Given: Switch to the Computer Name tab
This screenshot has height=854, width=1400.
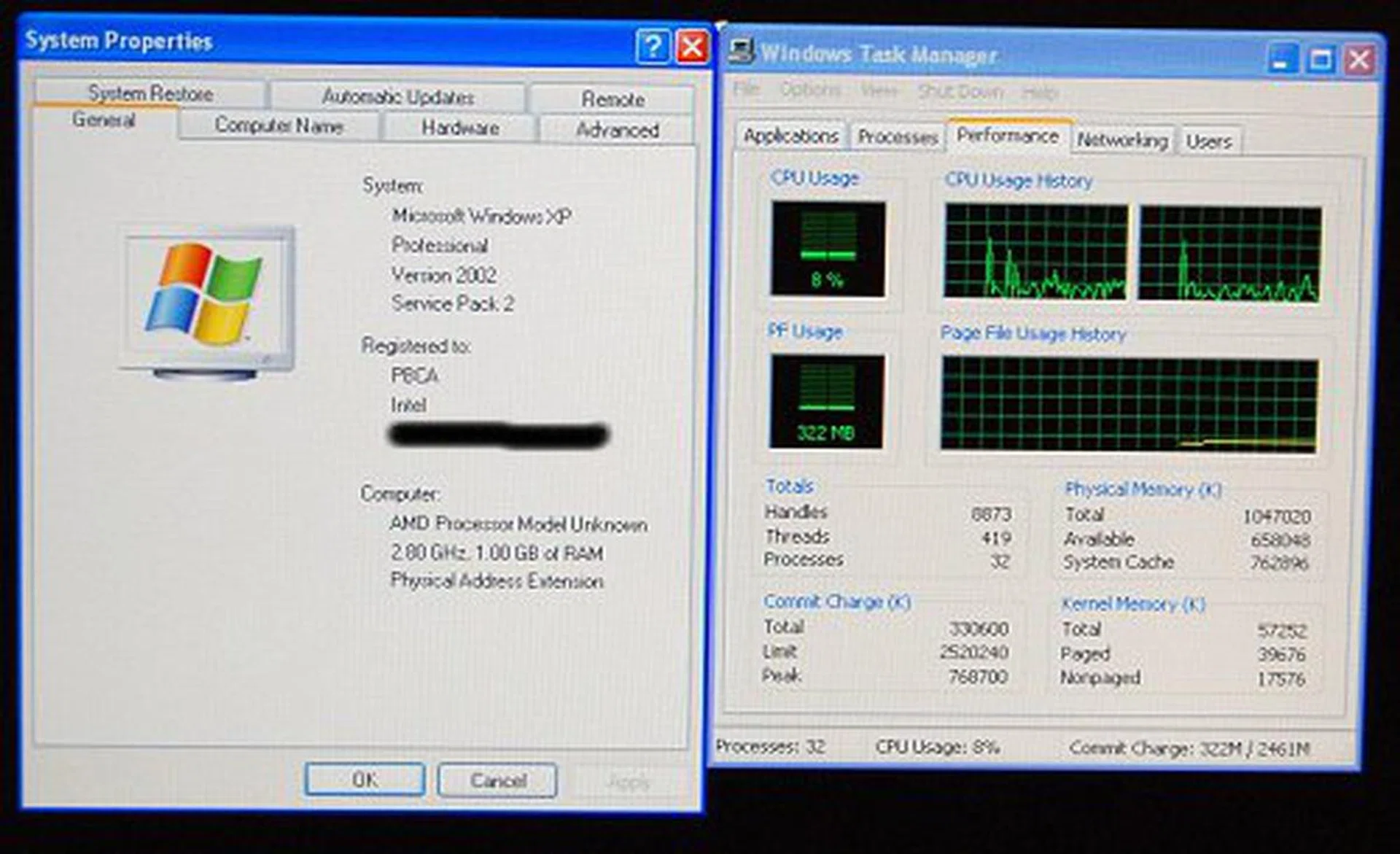Looking at the screenshot, I should pos(279,125).
